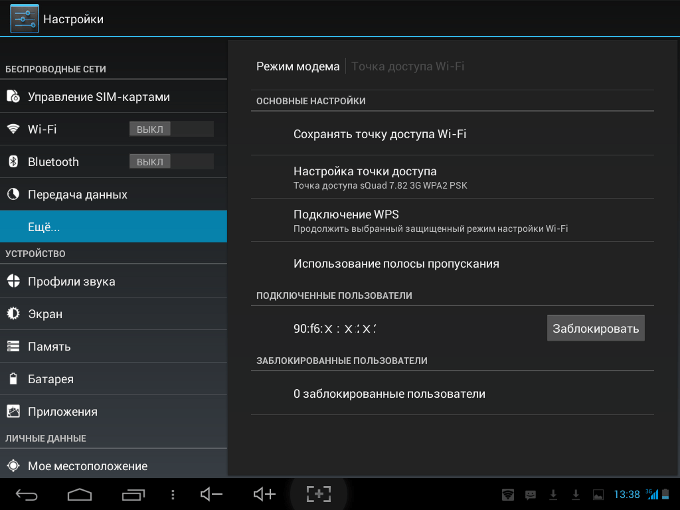This screenshot has width=680, height=510.
Task: Tap the Data usage pie icon
Action: tap(13, 194)
